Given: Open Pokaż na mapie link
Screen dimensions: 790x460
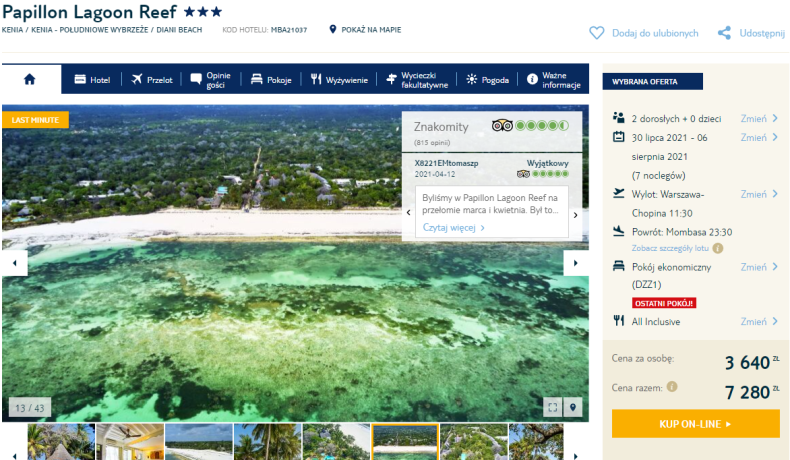Looking at the screenshot, I should coord(371,30).
